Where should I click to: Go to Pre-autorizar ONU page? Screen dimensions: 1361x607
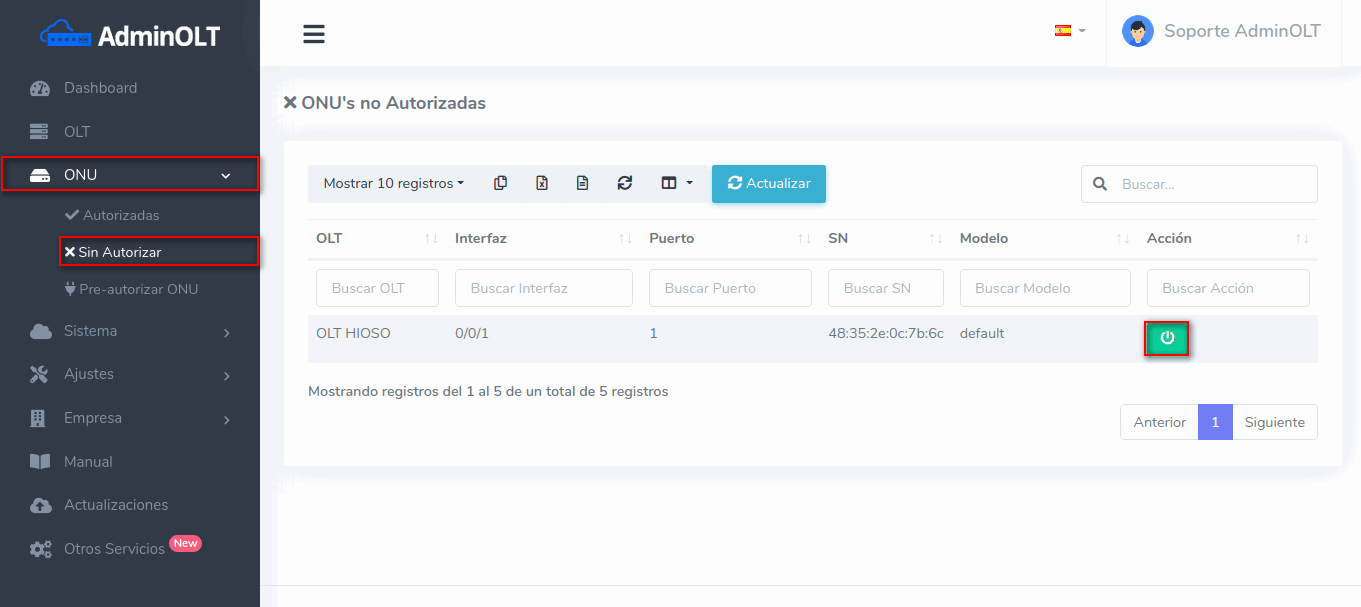[138, 289]
